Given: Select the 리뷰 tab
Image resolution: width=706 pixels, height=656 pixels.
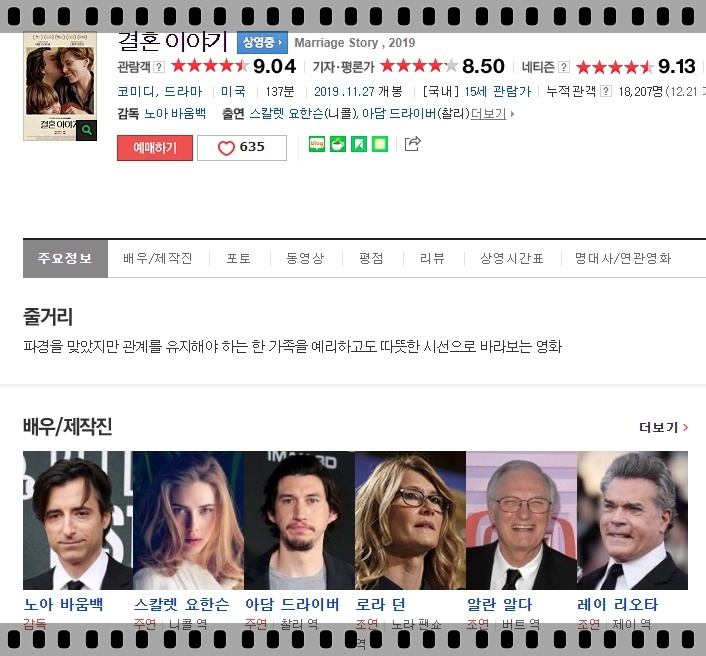Looking at the screenshot, I should coord(432,258).
